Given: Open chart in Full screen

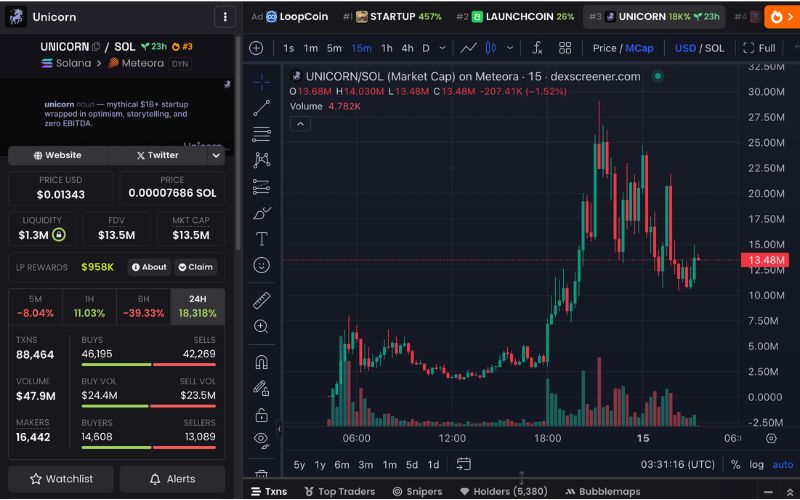Looking at the screenshot, I should click(x=759, y=48).
